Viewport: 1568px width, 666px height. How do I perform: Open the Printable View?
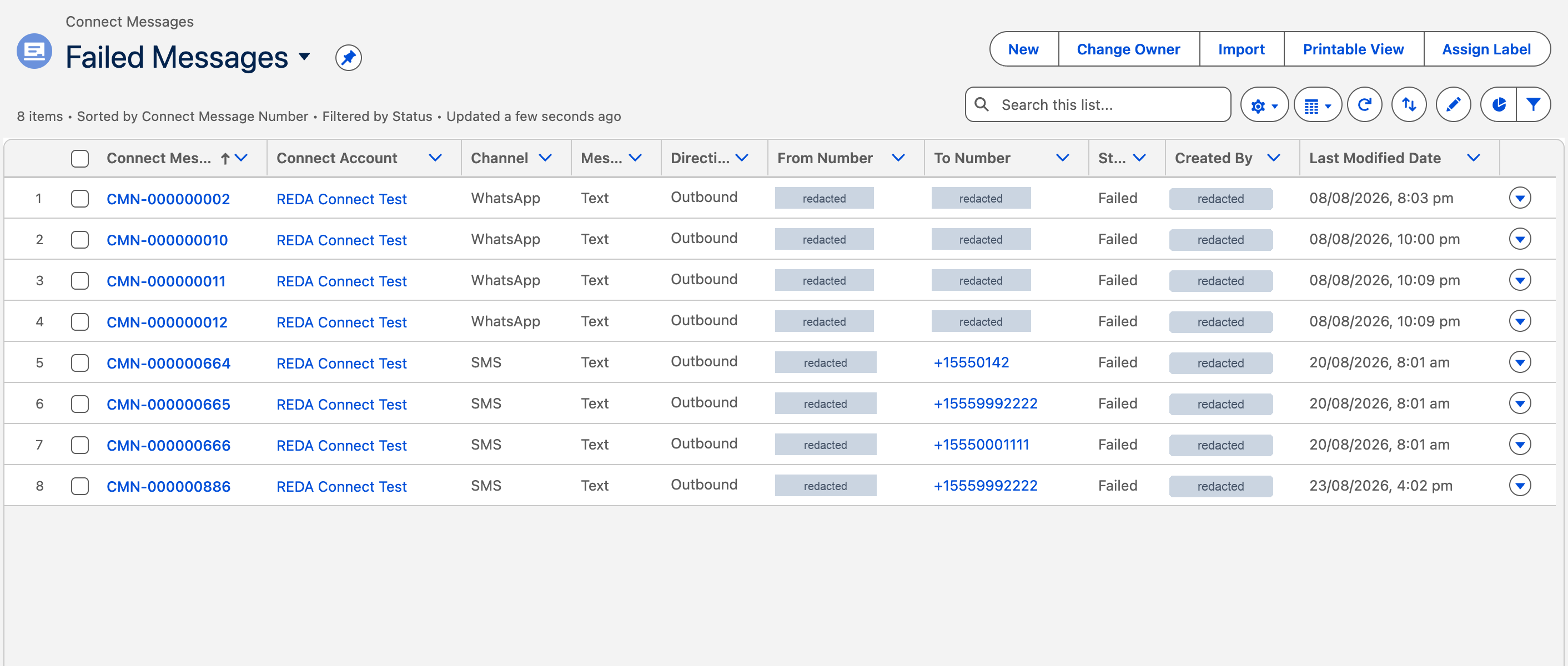tap(1353, 49)
